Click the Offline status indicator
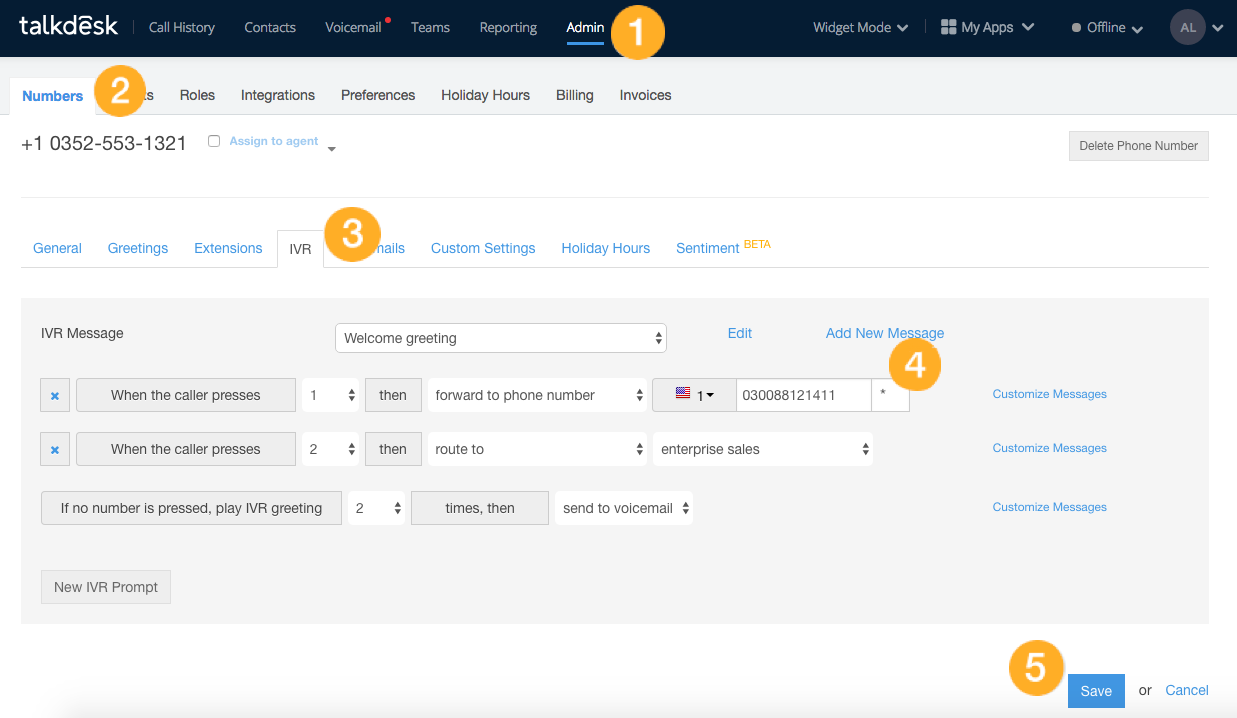Viewport: 1237px width, 718px height. click(x=1107, y=27)
